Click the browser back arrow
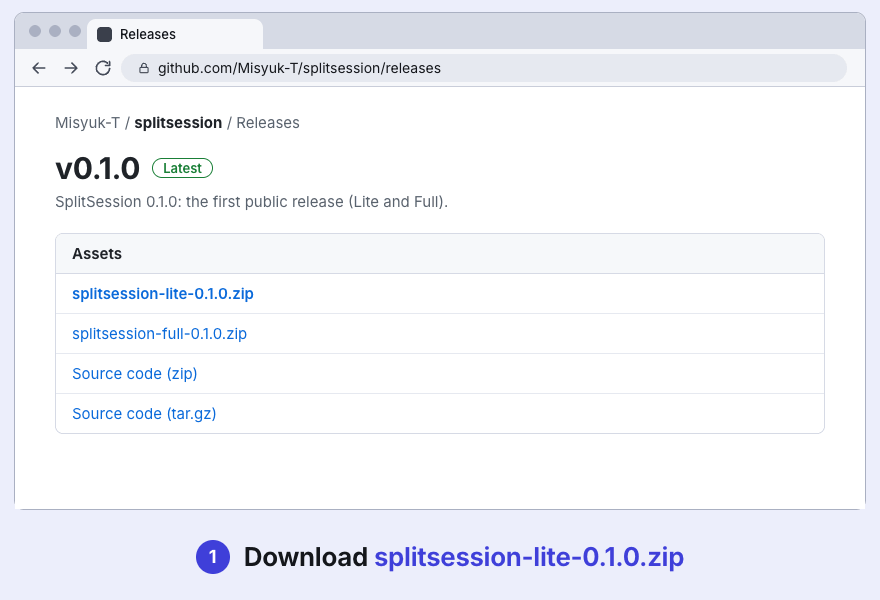This screenshot has width=880, height=600. [39, 68]
